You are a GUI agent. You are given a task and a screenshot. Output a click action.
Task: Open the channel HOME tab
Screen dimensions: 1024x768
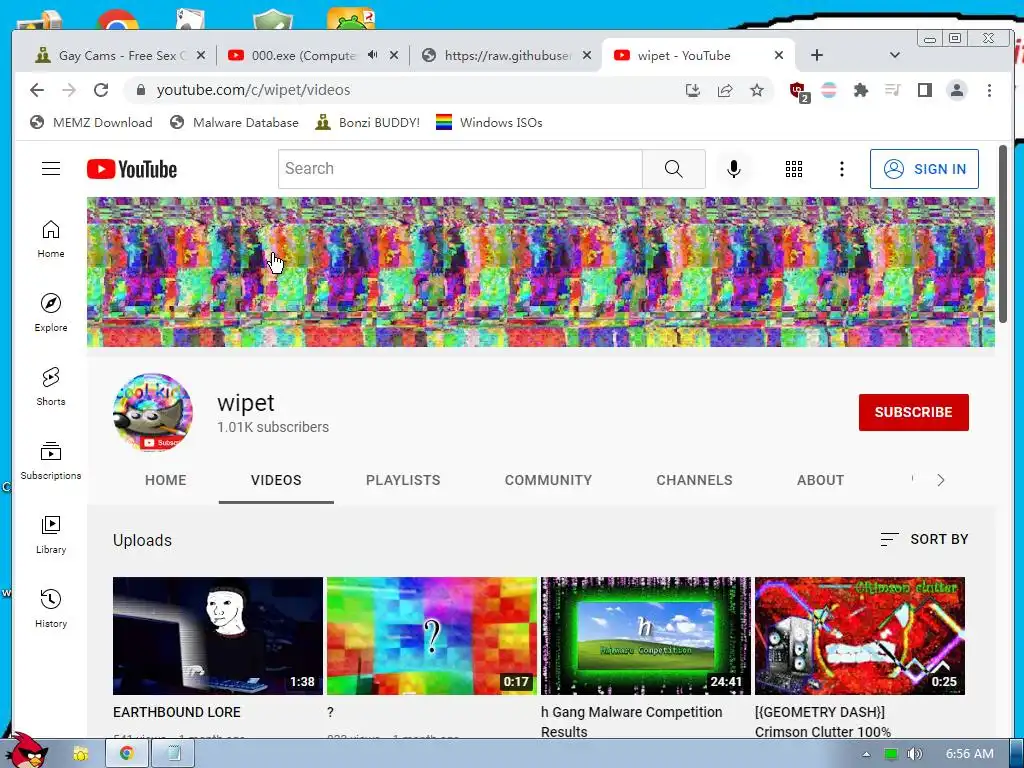(x=166, y=481)
